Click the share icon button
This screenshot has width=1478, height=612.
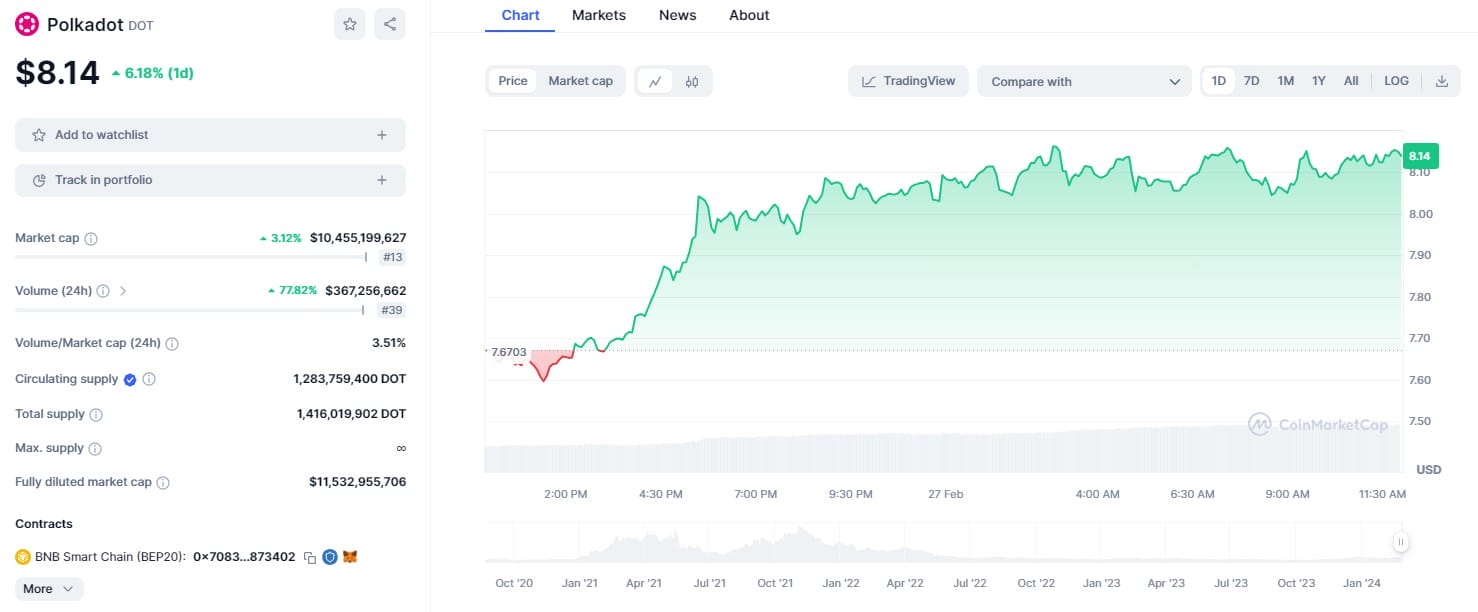[390, 24]
